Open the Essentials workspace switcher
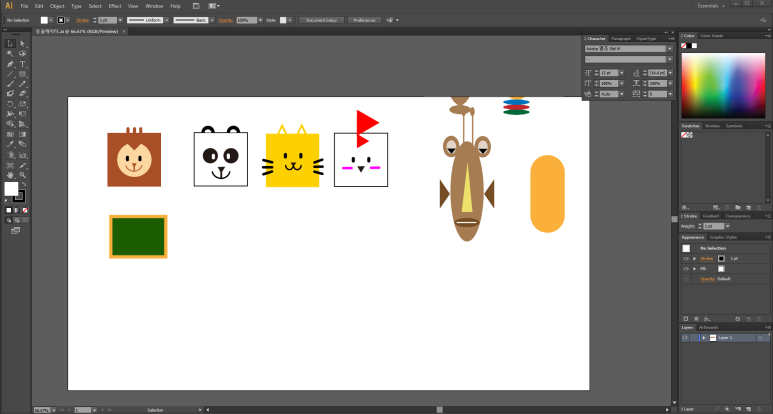 (x=711, y=6)
